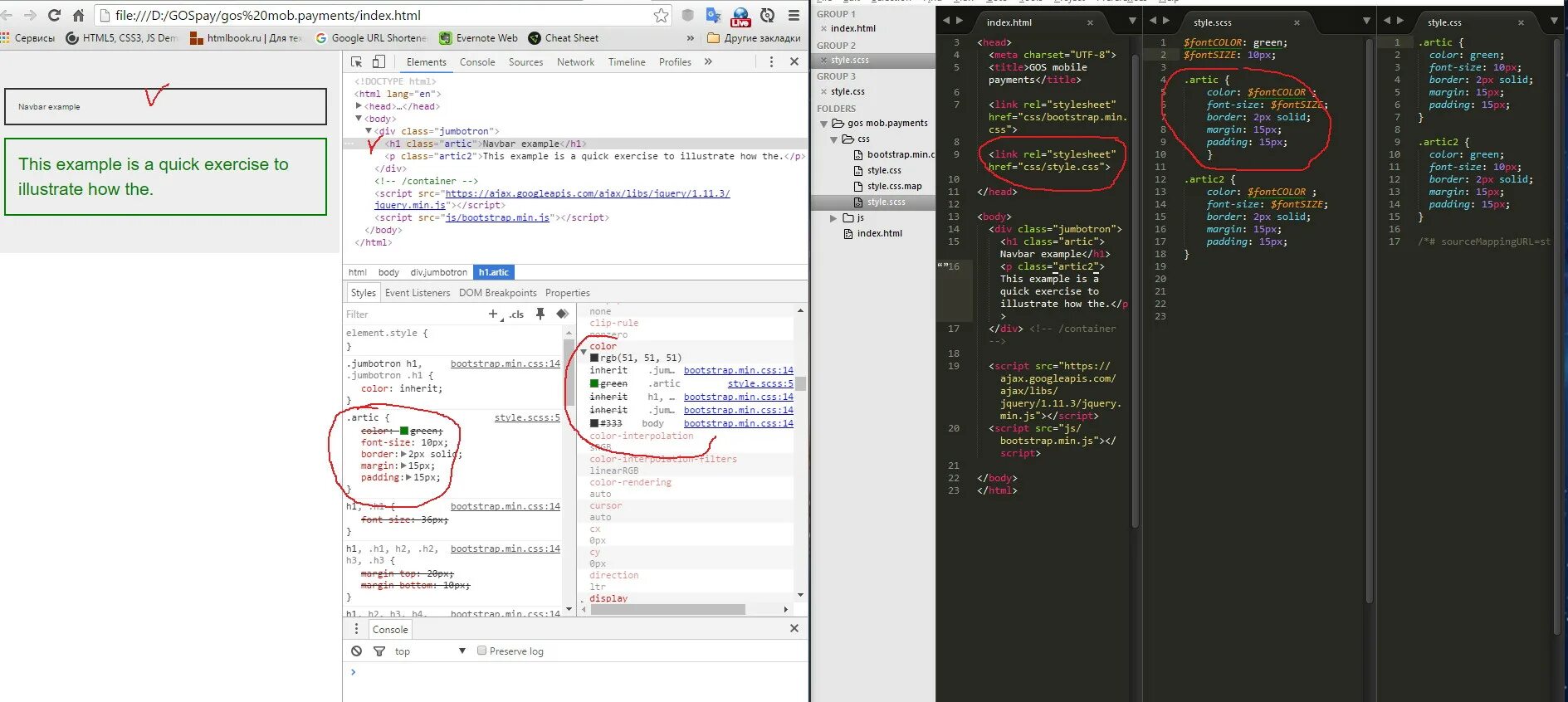Collapse css folder in Sublime sidebar
The image size is (1568, 702).
(834, 139)
